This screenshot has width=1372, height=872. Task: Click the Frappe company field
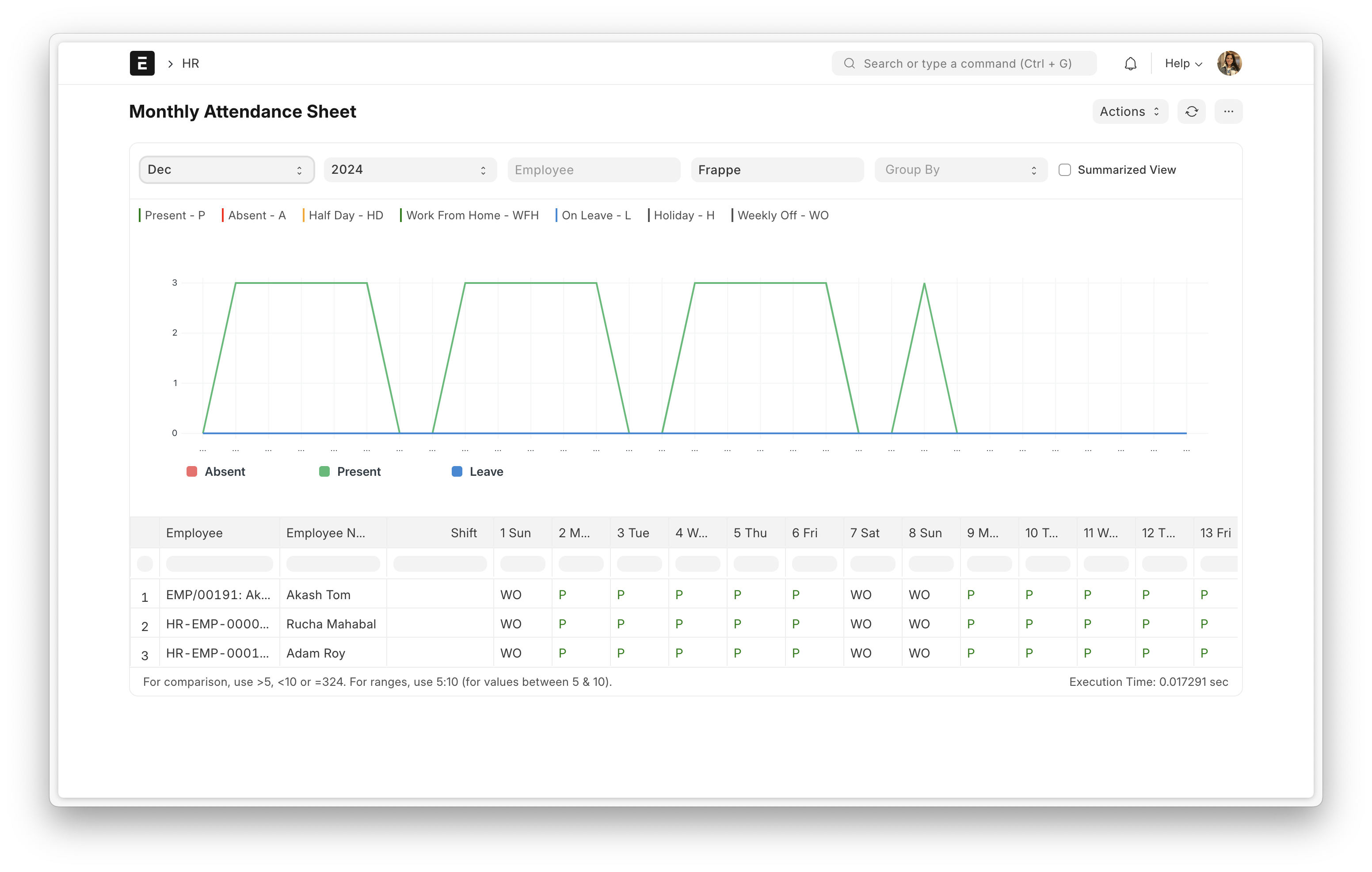777,170
